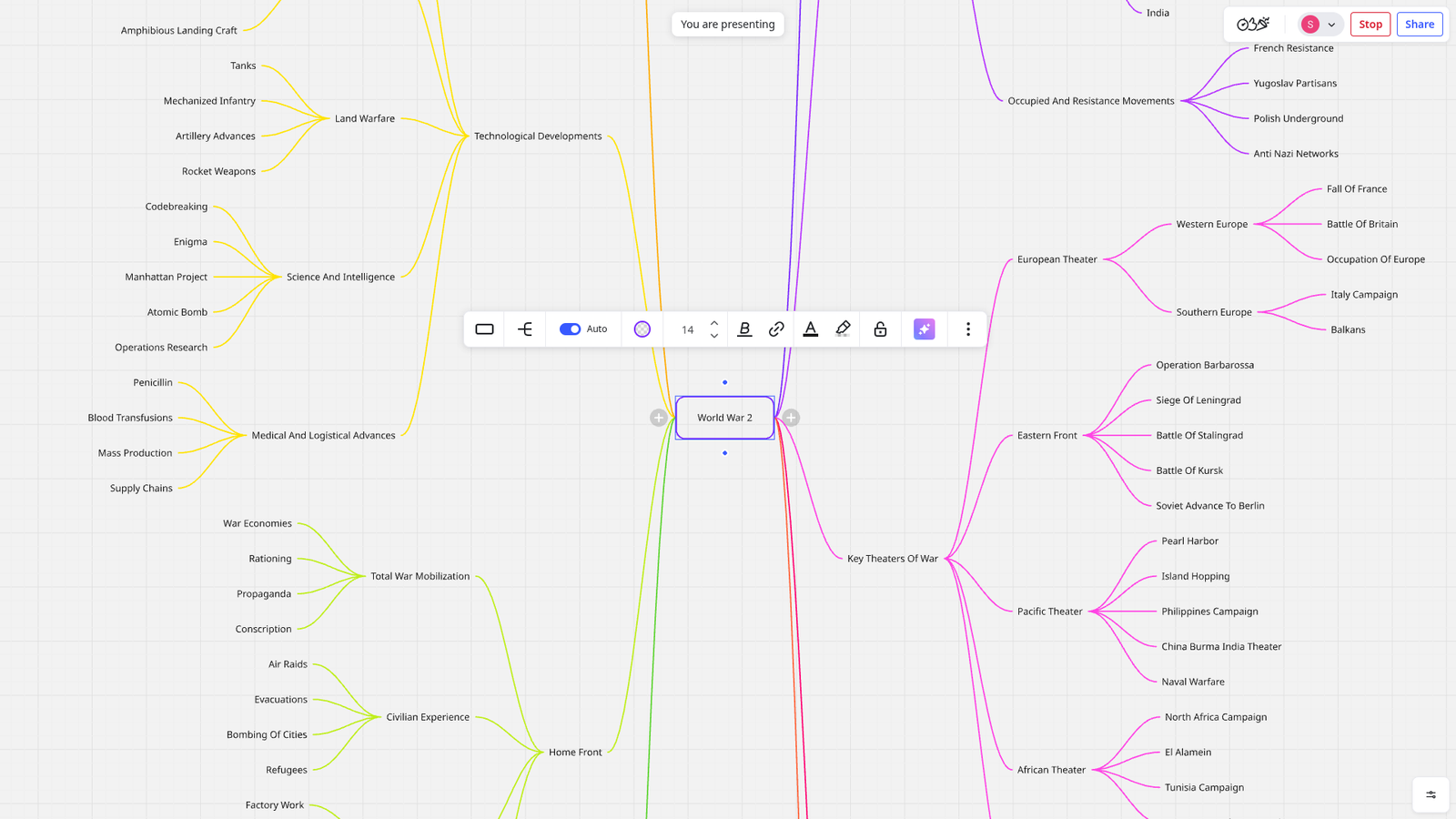
Task: Select the Eastern Front node
Action: (x=1047, y=435)
